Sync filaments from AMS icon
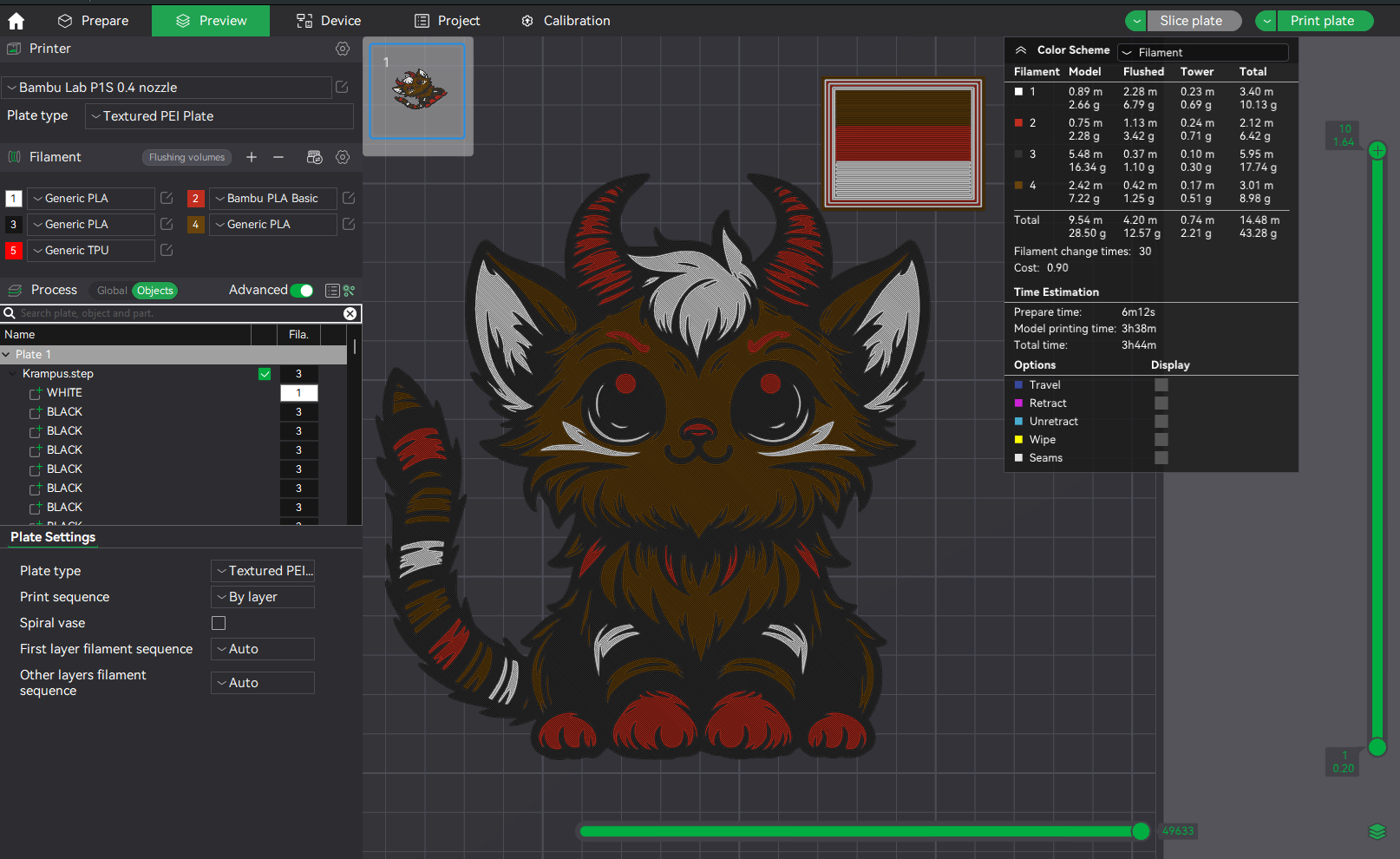 point(315,157)
